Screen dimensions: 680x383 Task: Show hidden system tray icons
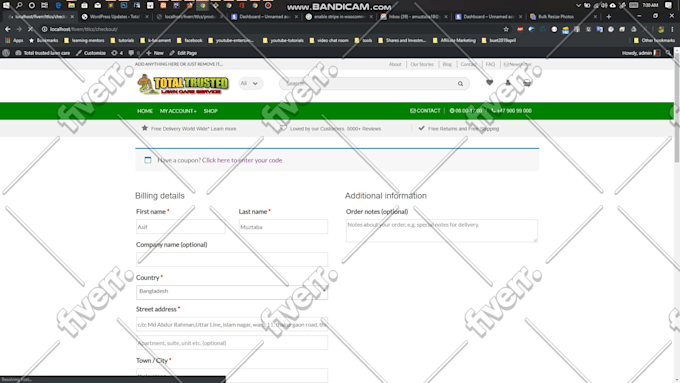(578, 5)
